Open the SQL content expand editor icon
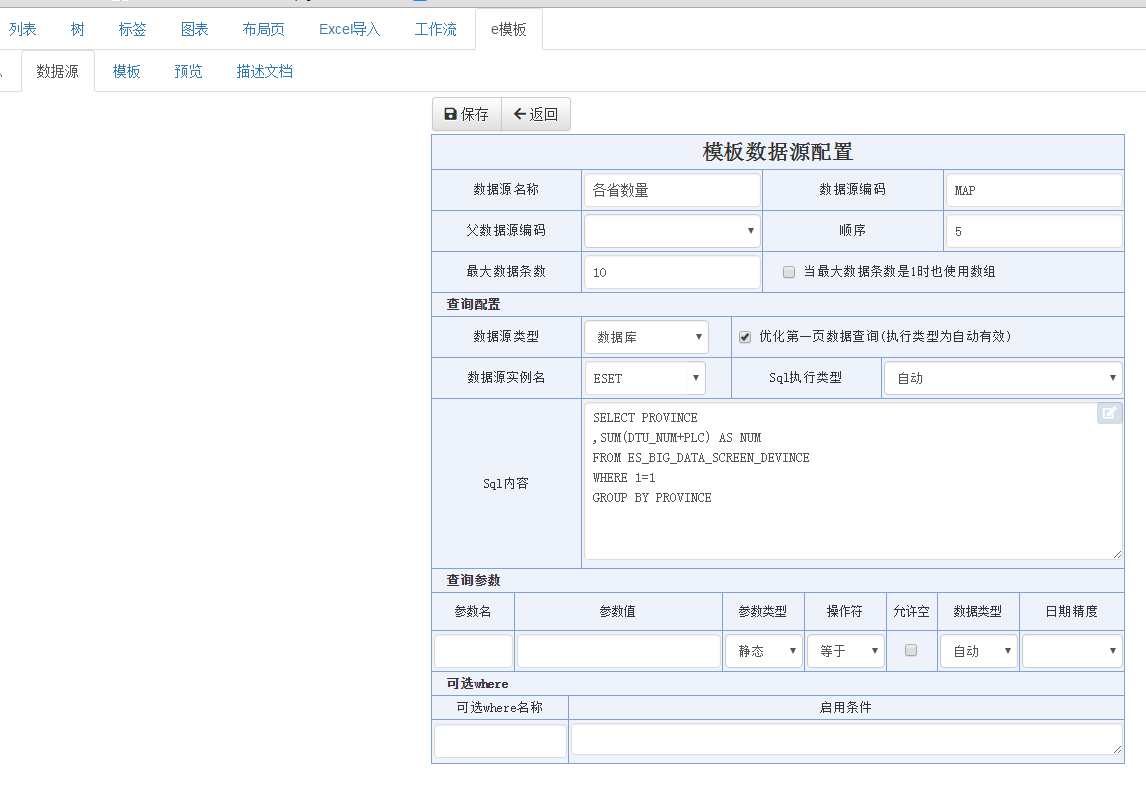 (x=1109, y=414)
